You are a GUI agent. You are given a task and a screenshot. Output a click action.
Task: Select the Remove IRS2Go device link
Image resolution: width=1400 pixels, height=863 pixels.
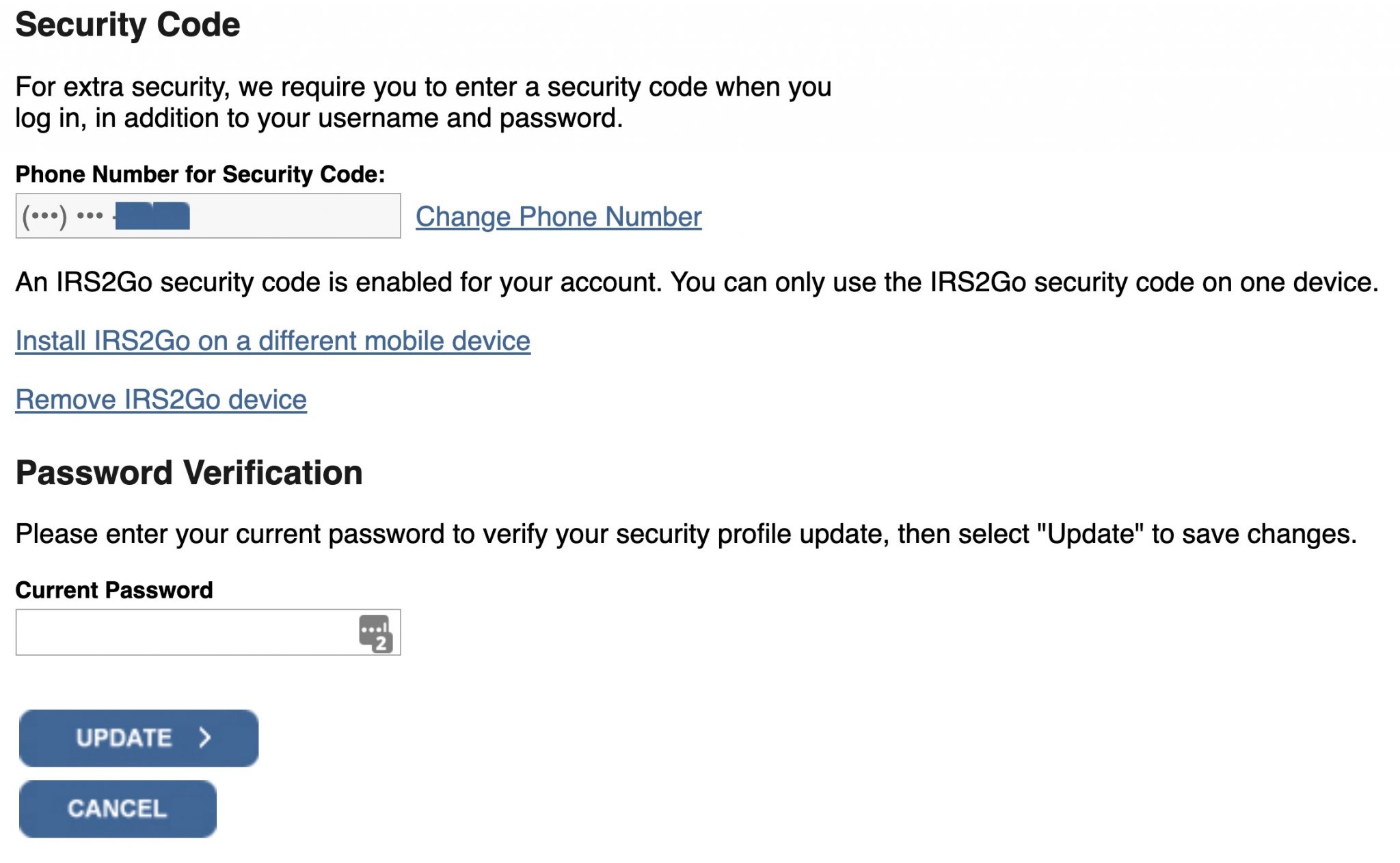point(161,399)
